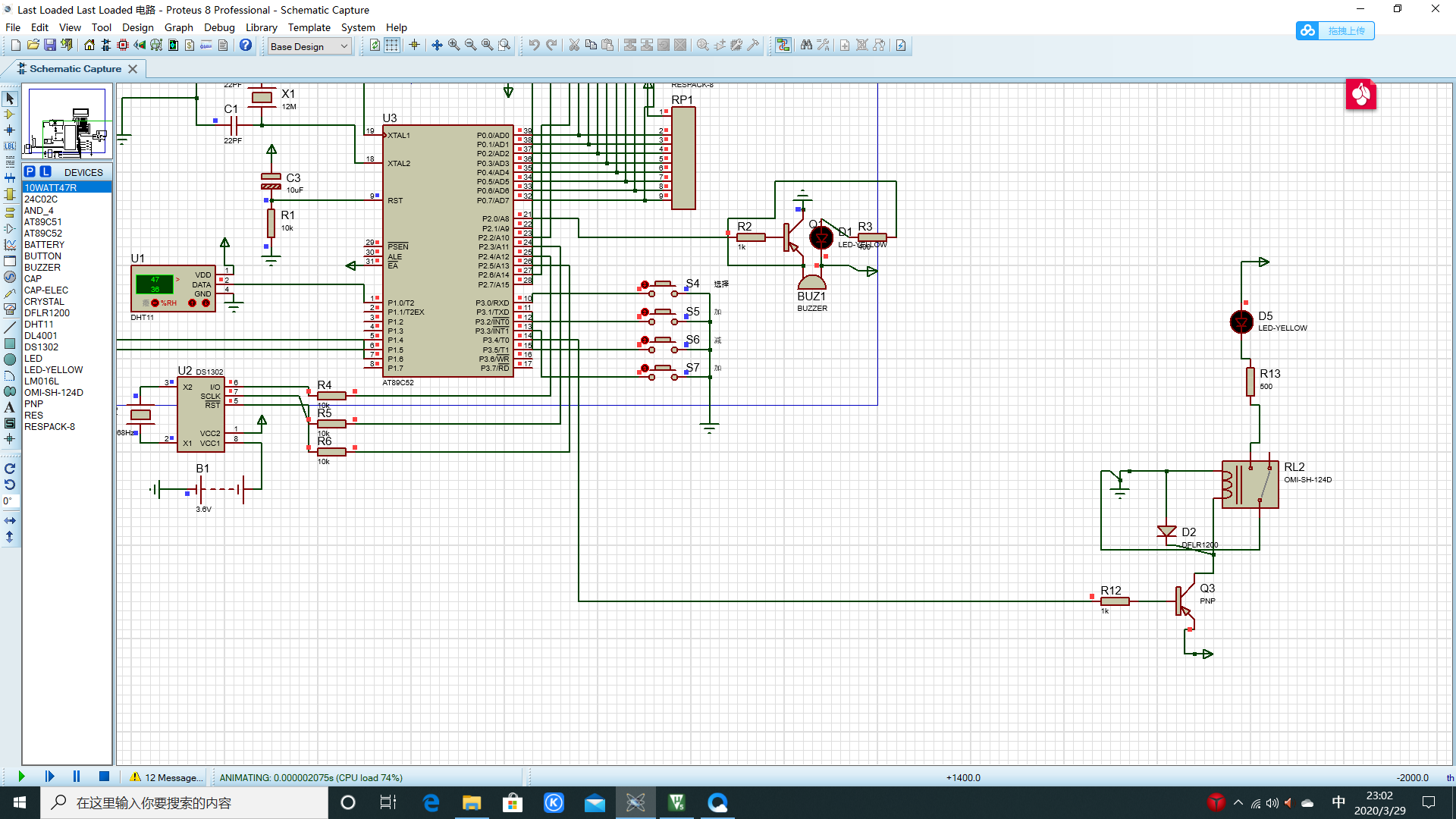Open the Template menu
The image size is (1456, 819).
(x=309, y=27)
